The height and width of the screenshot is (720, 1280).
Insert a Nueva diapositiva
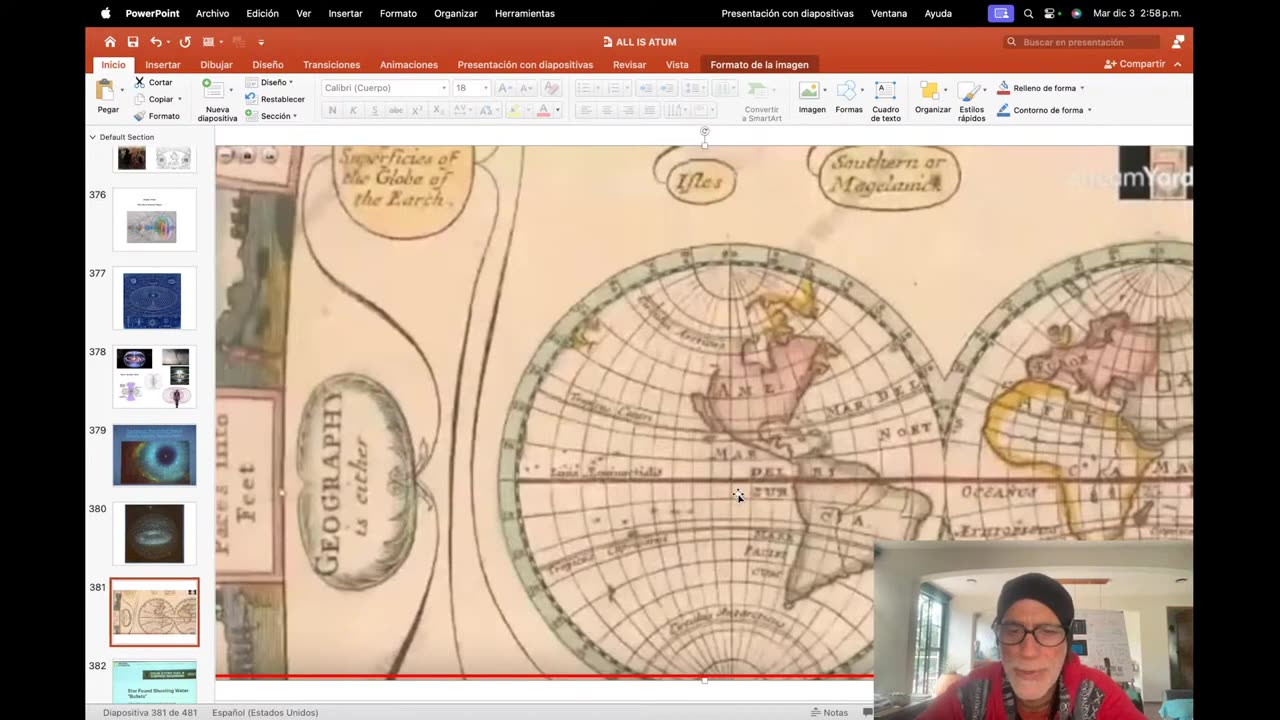click(x=217, y=100)
